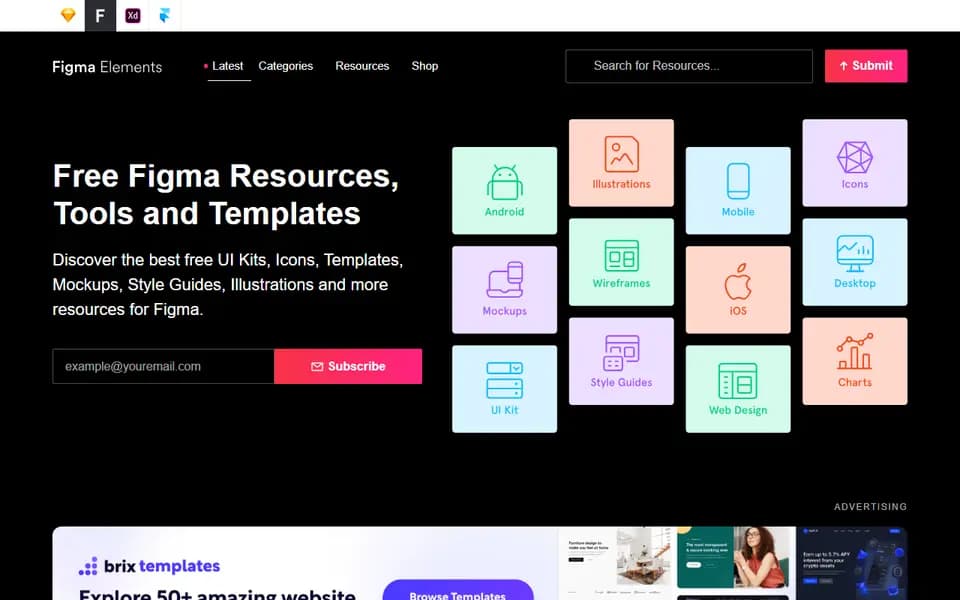Click the Browse Templates button
The image size is (960, 600).
pos(457,591)
